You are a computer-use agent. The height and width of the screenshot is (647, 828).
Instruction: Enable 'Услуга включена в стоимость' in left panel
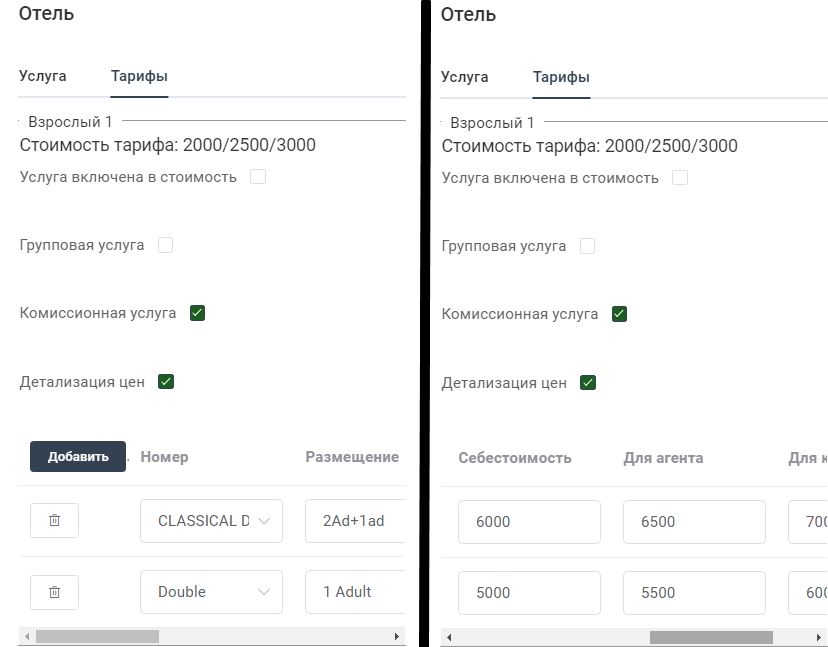[x=258, y=176]
